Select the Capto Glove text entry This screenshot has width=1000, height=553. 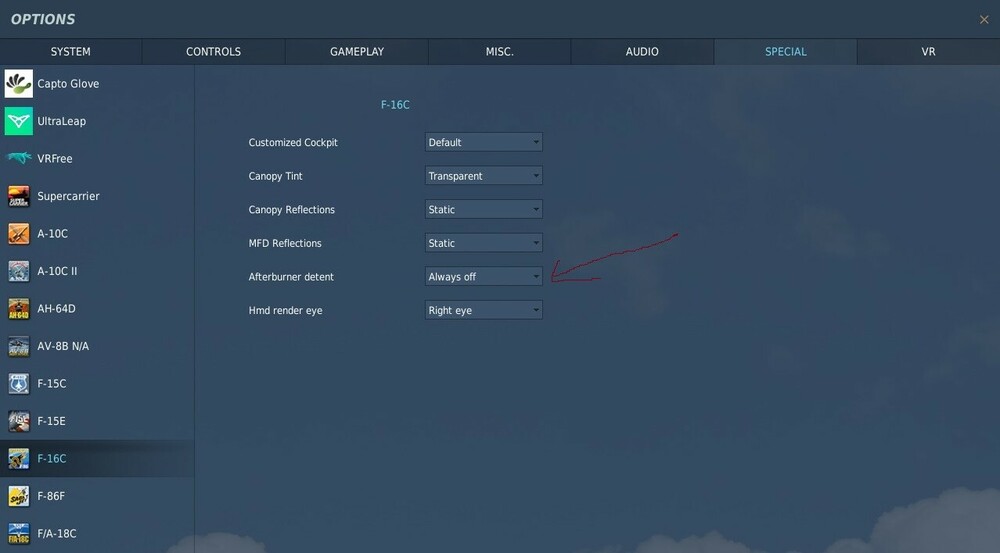click(x=68, y=84)
